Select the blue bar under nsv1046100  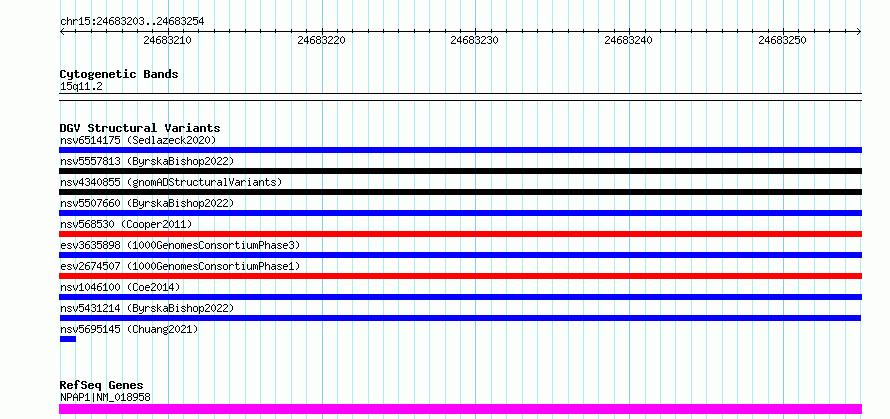460,297
